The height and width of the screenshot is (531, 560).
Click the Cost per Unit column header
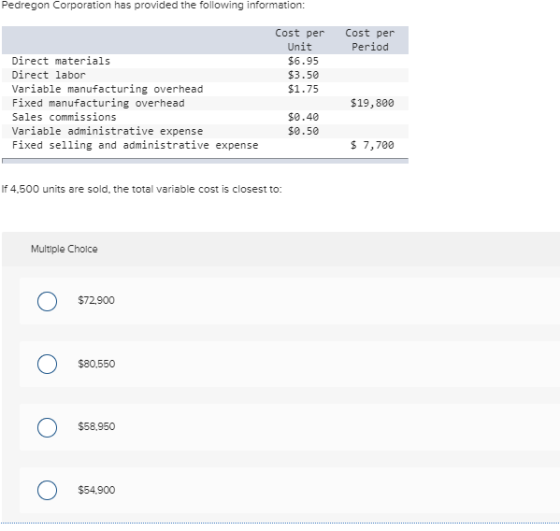click(x=300, y=40)
